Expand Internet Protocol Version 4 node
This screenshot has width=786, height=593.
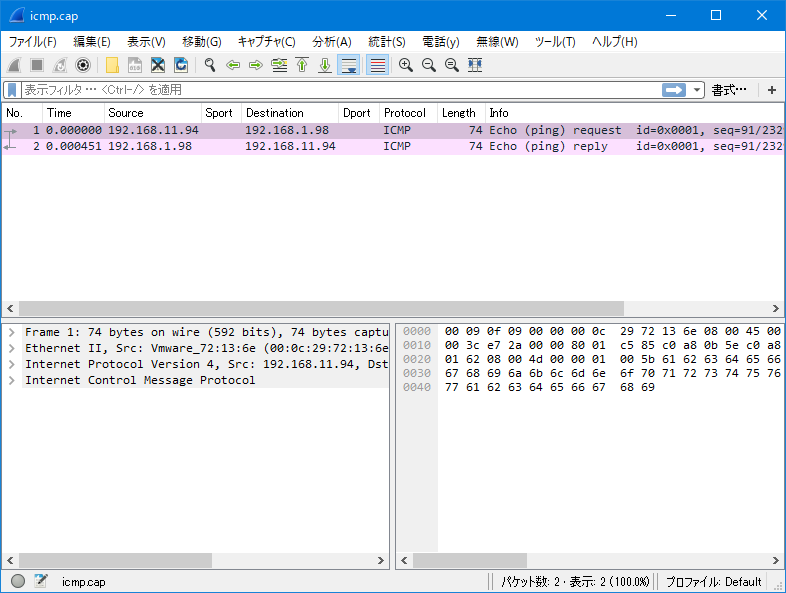pyautogui.click(x=12, y=364)
